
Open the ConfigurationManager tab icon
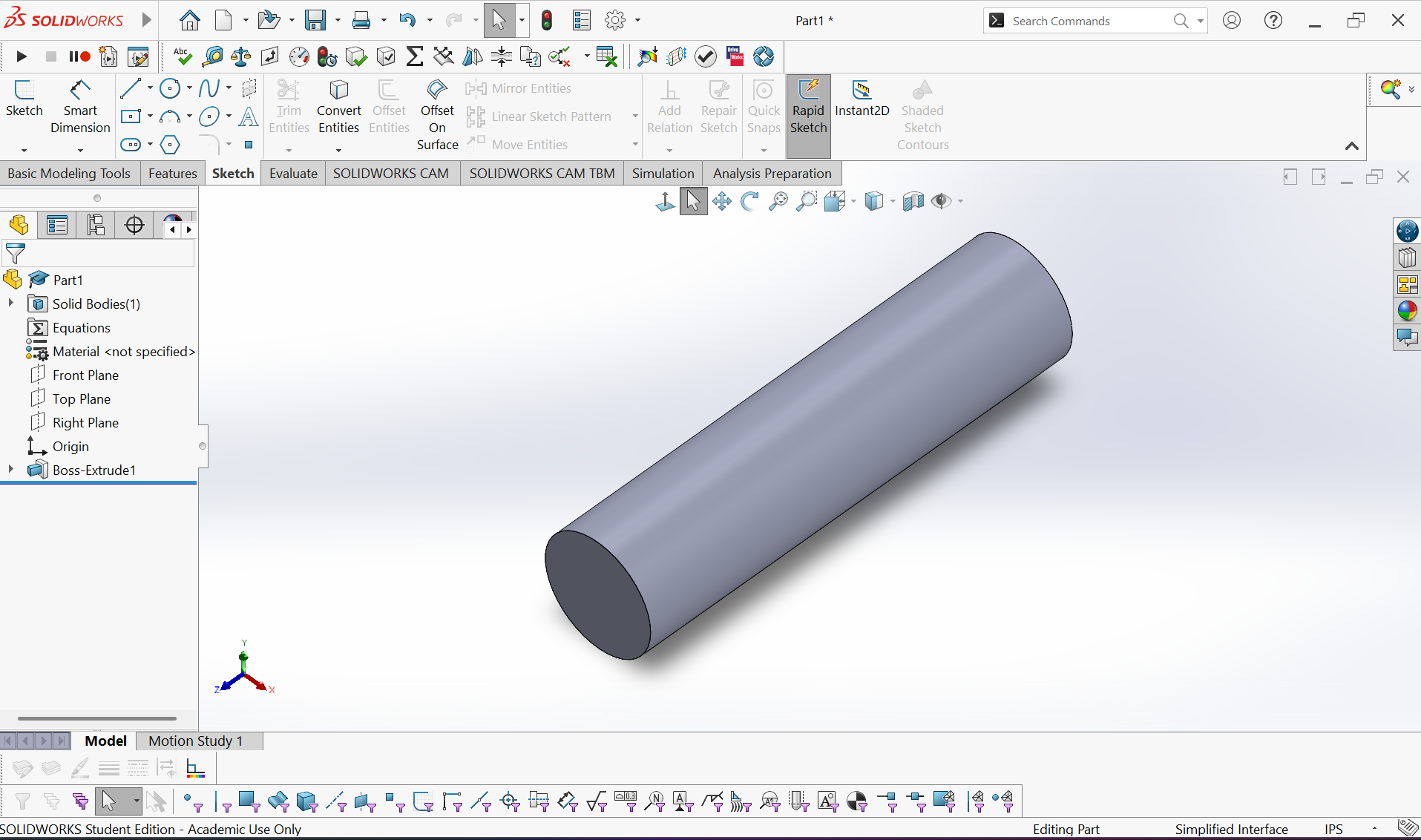[x=96, y=225]
